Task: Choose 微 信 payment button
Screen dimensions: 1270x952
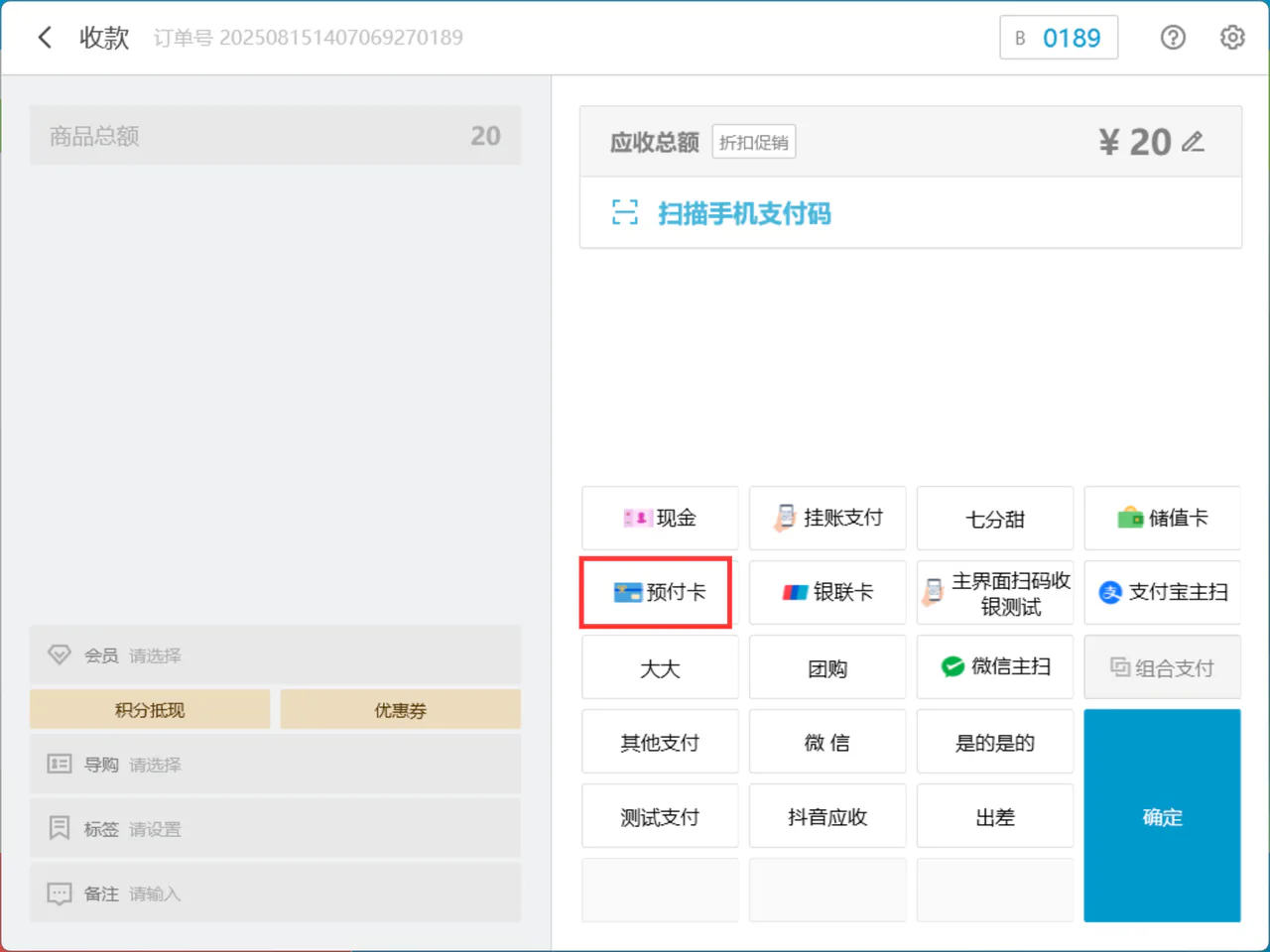Action: (x=827, y=742)
